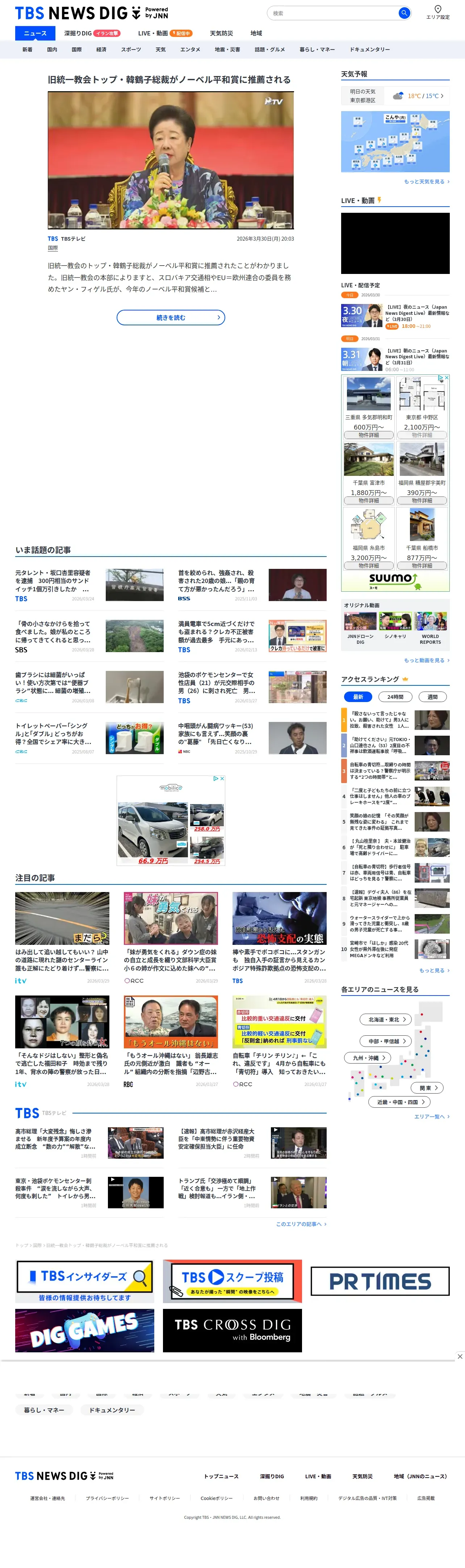
Task: Open the 恐怖支配の実態 featured article thumbnail
Action: click(x=279, y=918)
